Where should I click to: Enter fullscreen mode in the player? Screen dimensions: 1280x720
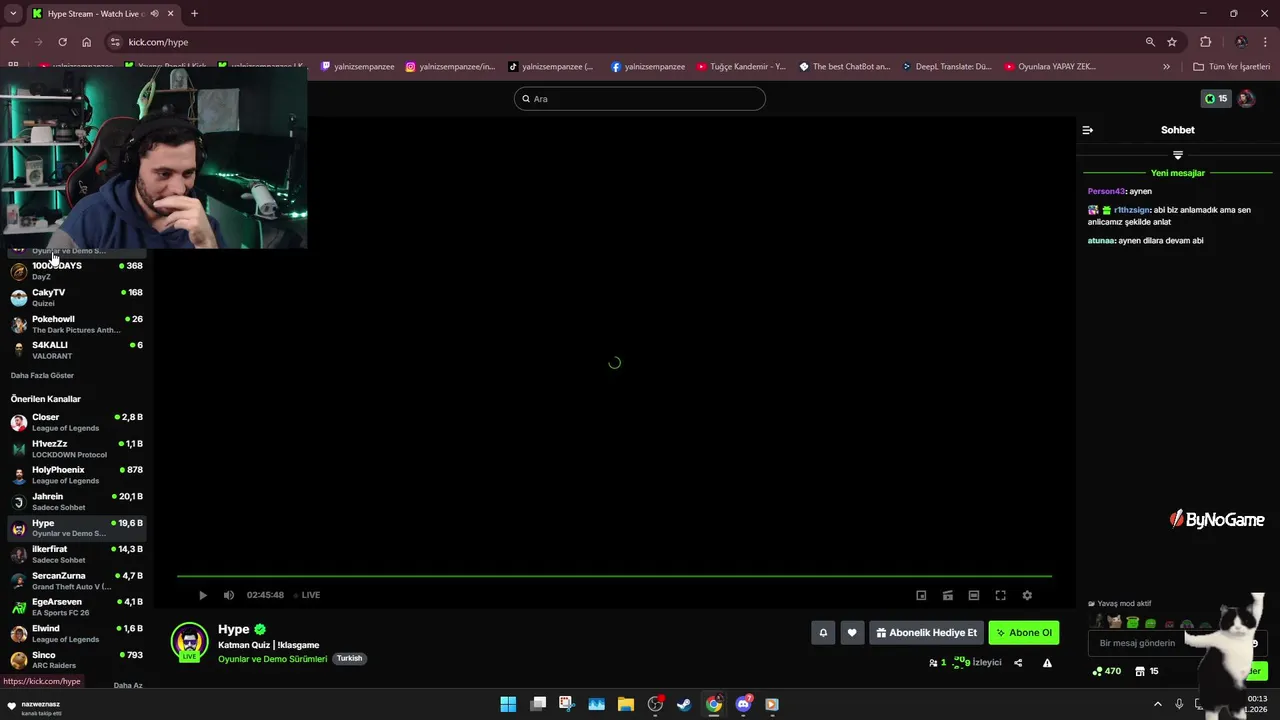point(1000,595)
